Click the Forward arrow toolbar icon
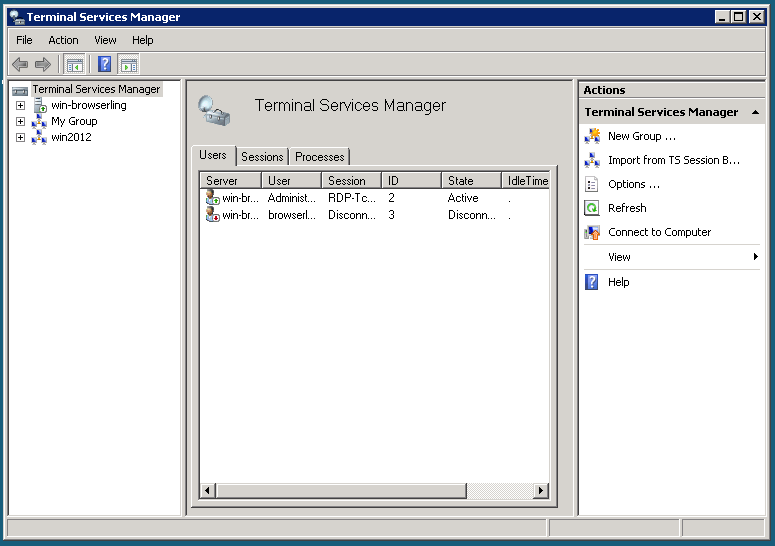 (43, 64)
